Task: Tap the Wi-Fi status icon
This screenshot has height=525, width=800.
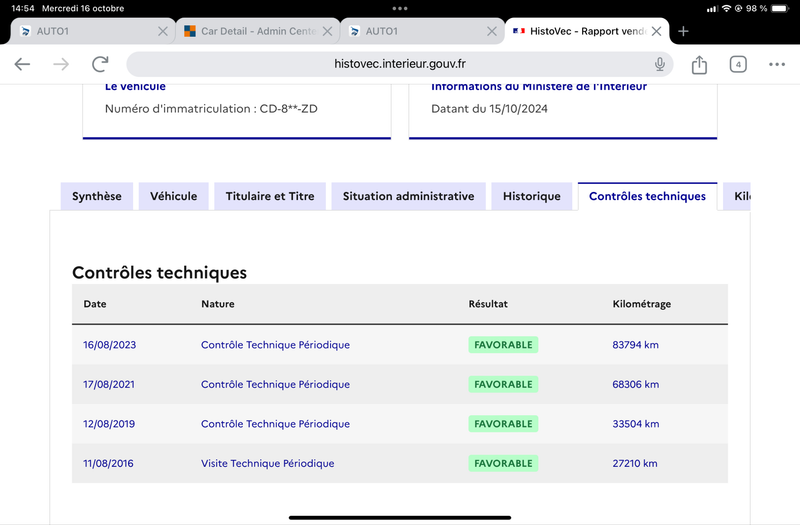Action: click(726, 9)
